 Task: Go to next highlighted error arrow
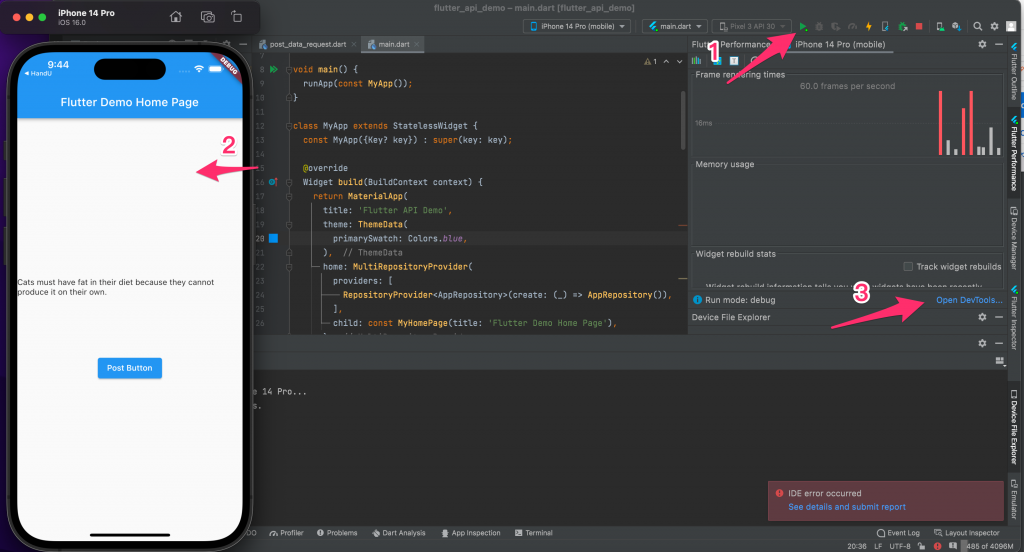[679, 61]
